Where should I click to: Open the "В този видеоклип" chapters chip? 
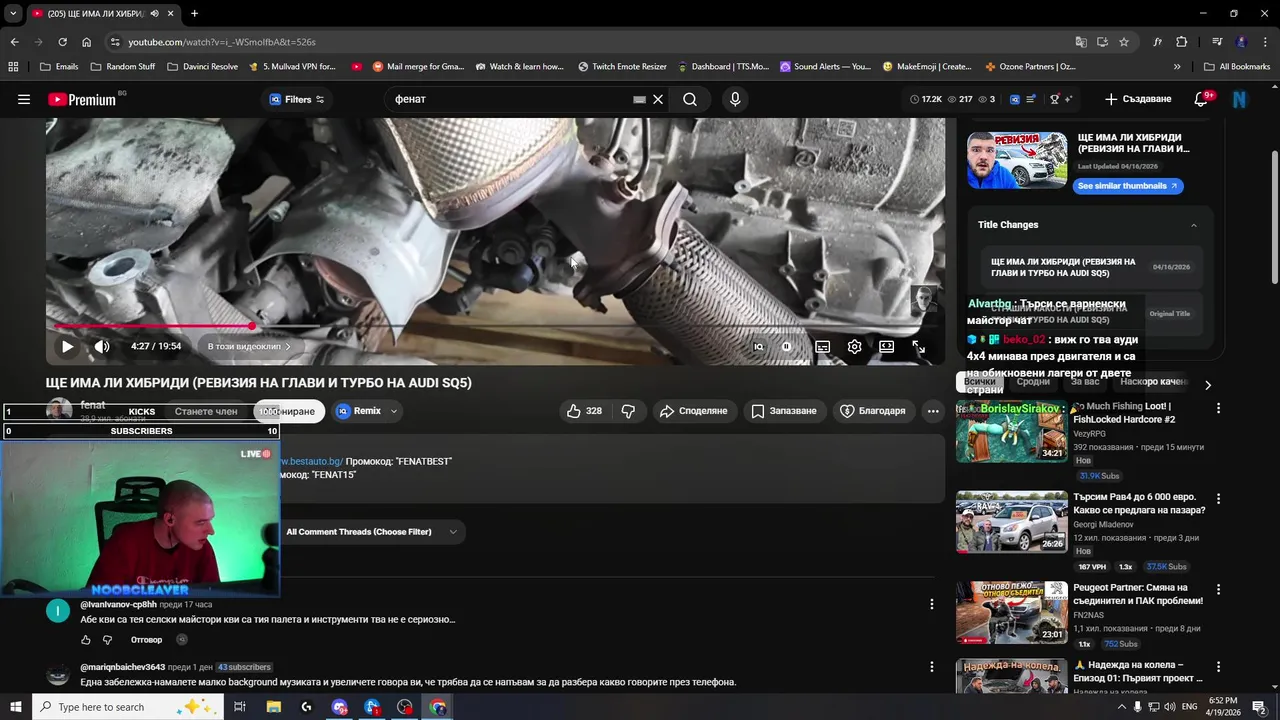pos(249,346)
